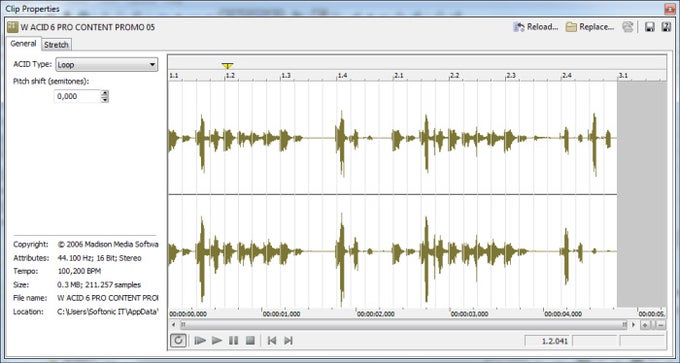The width and height of the screenshot is (680, 363).
Task: Switch to the Stretch tab
Action: coord(56,44)
